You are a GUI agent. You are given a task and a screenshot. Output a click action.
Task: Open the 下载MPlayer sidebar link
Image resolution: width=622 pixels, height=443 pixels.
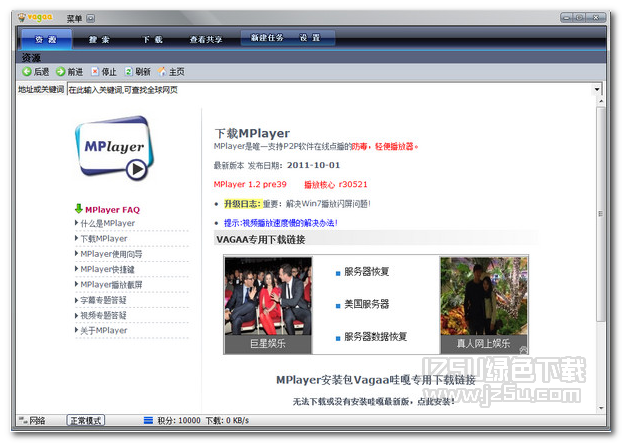(x=104, y=239)
